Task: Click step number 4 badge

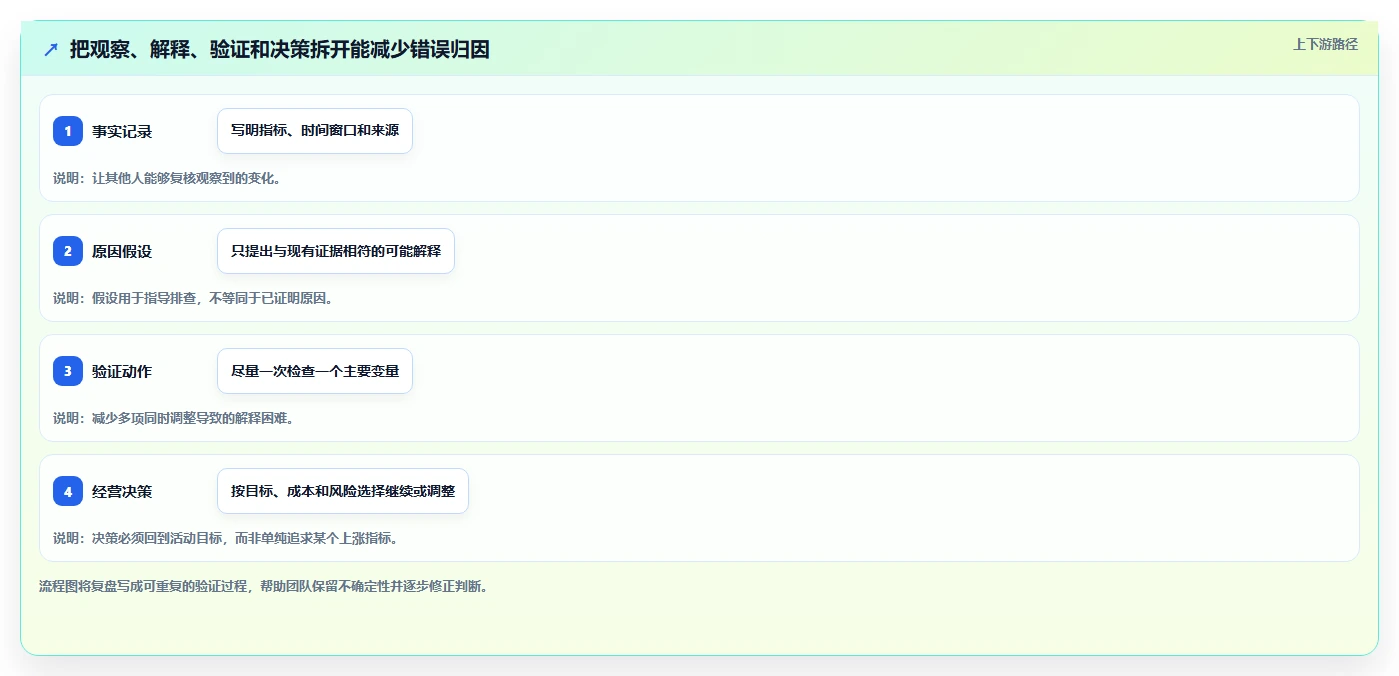Action: coord(68,491)
